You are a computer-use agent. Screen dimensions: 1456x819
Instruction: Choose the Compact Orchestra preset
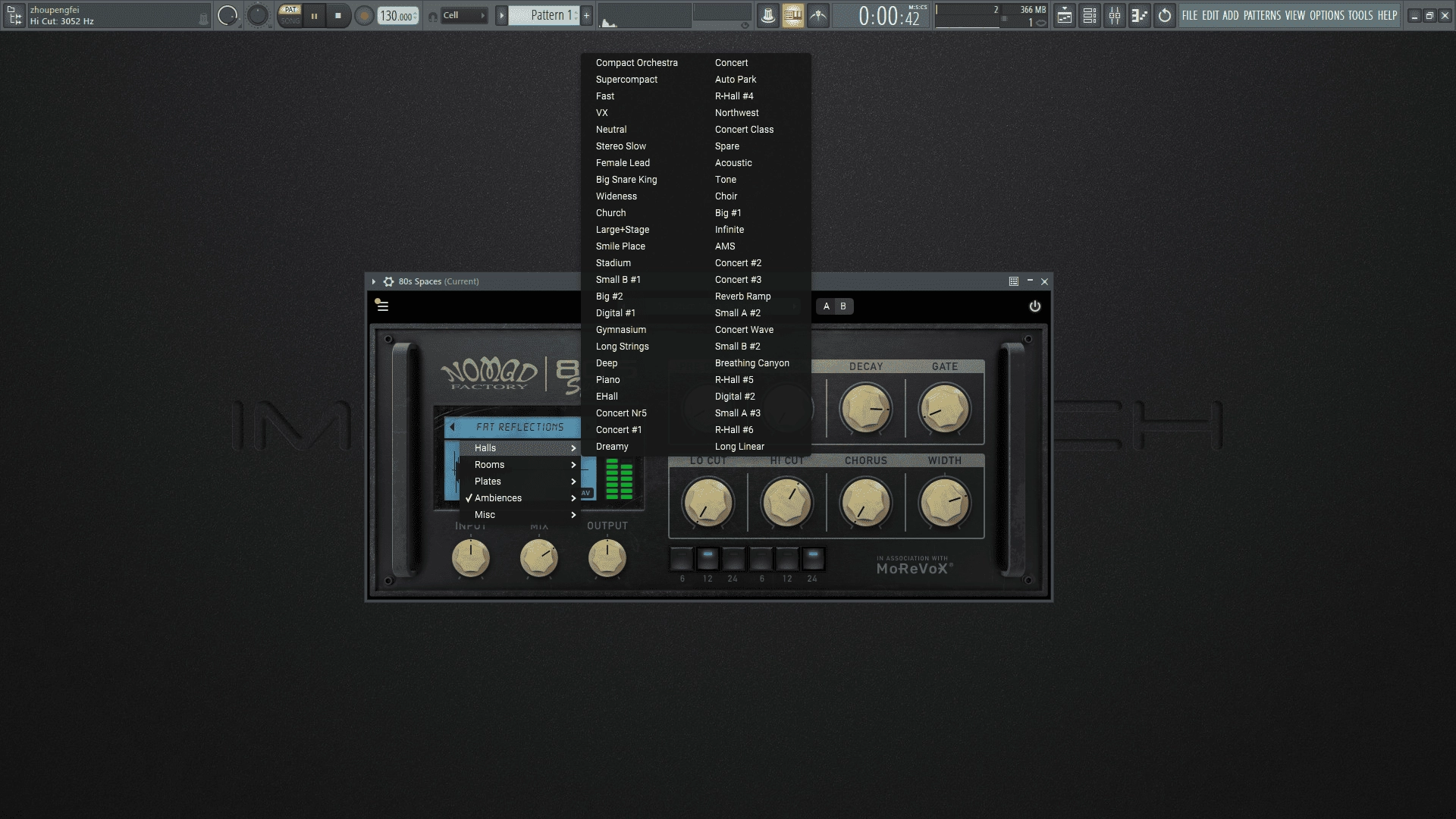[x=637, y=63]
